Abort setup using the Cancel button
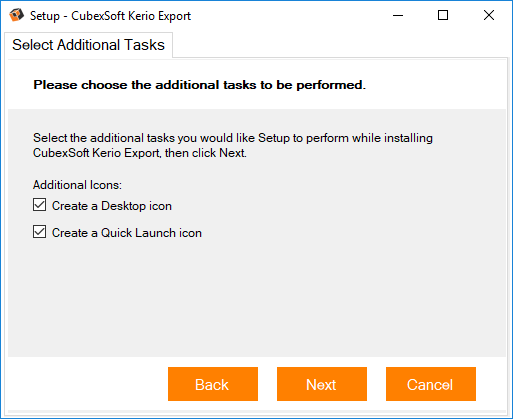Viewport: 513px width, 419px height. [x=431, y=384]
